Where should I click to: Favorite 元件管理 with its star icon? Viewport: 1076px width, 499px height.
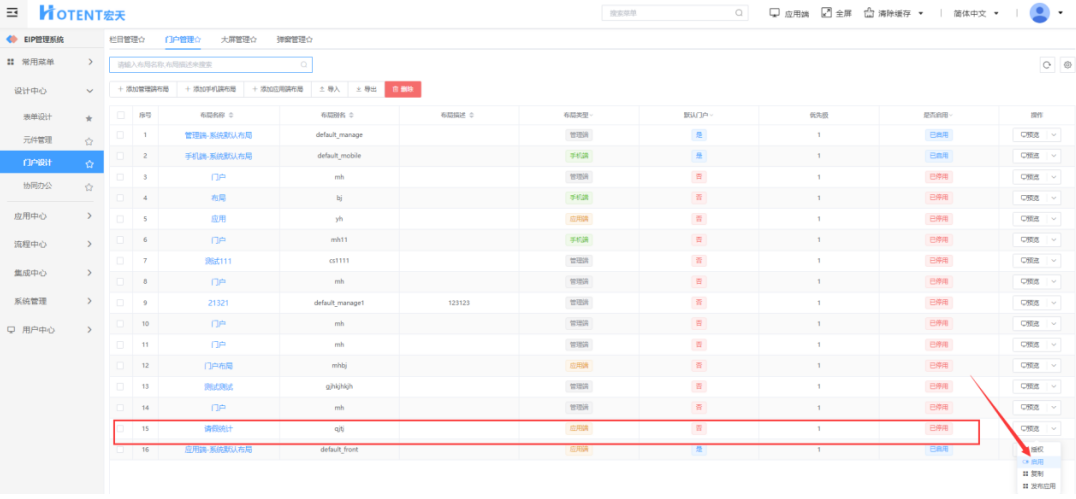[x=89, y=141]
